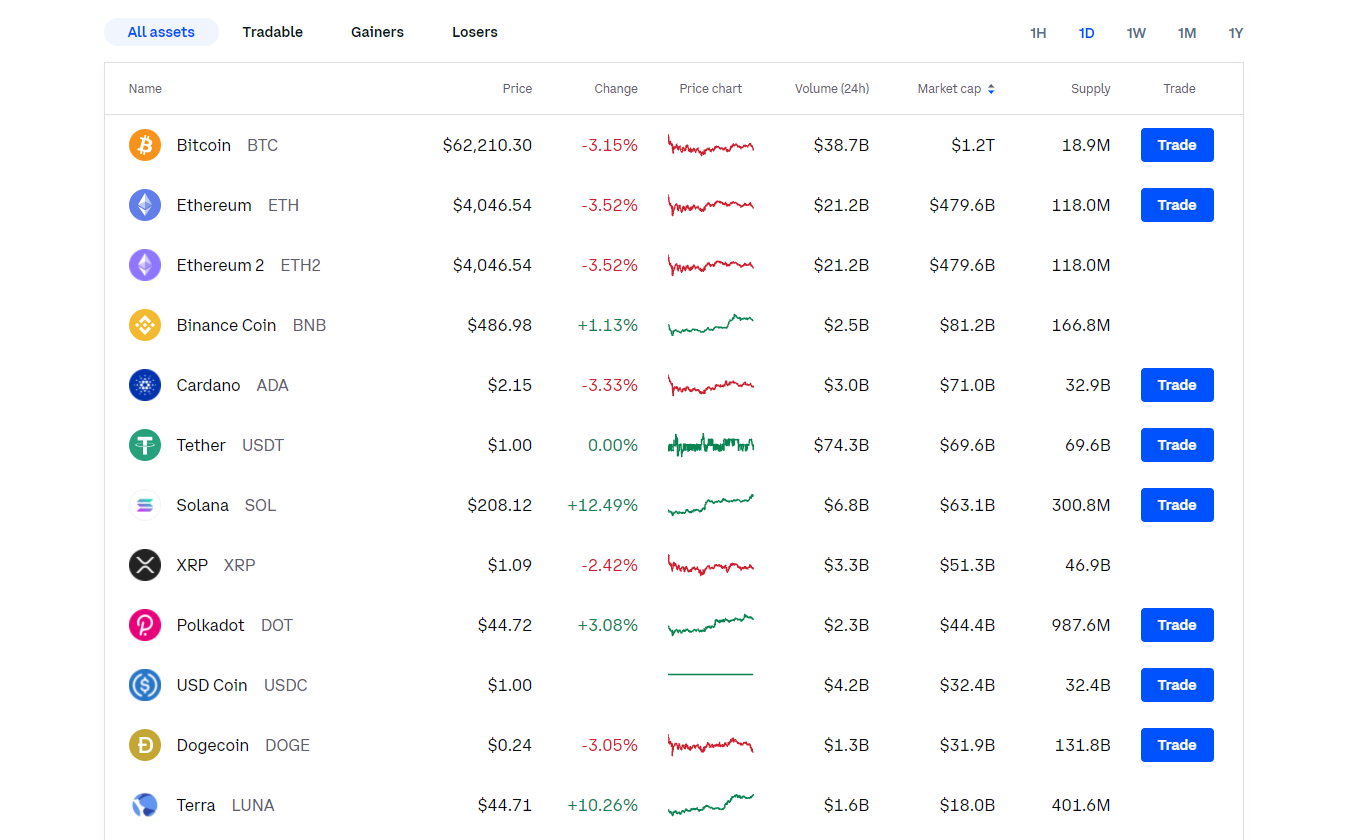Click the Trade button for USD Coin

point(1177,685)
